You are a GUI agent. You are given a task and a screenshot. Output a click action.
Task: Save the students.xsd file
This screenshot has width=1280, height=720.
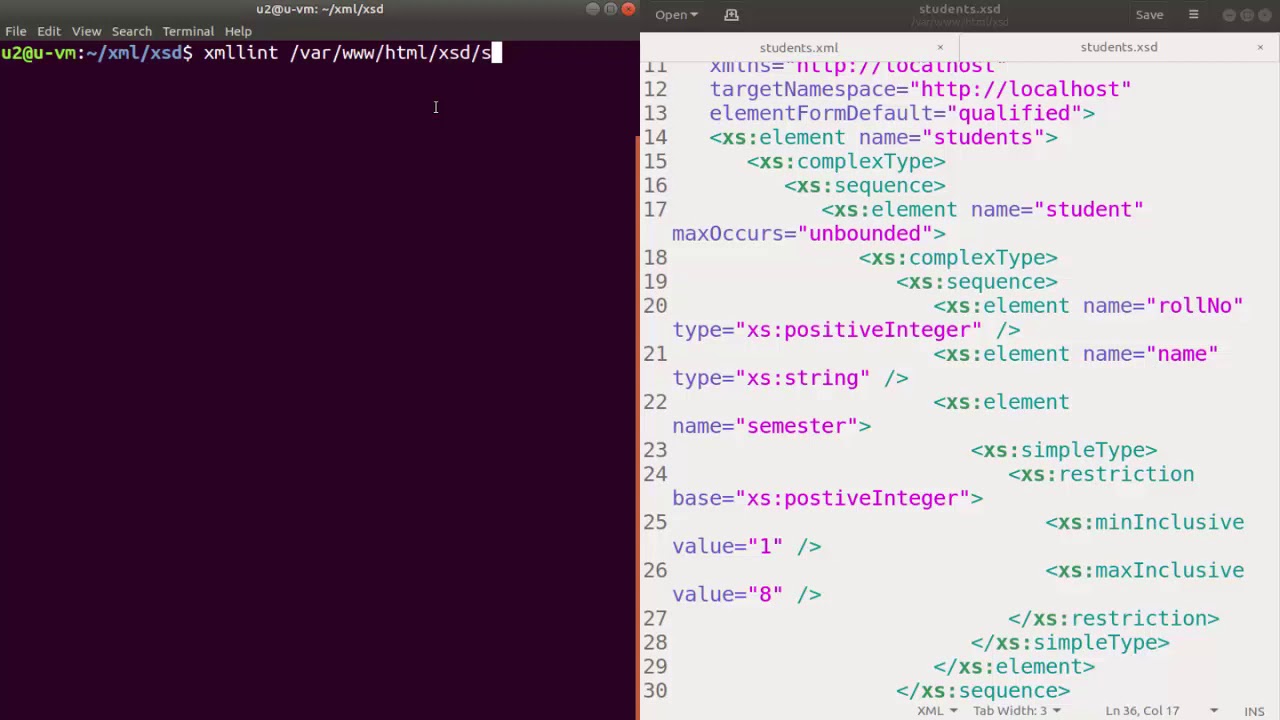(x=1149, y=15)
